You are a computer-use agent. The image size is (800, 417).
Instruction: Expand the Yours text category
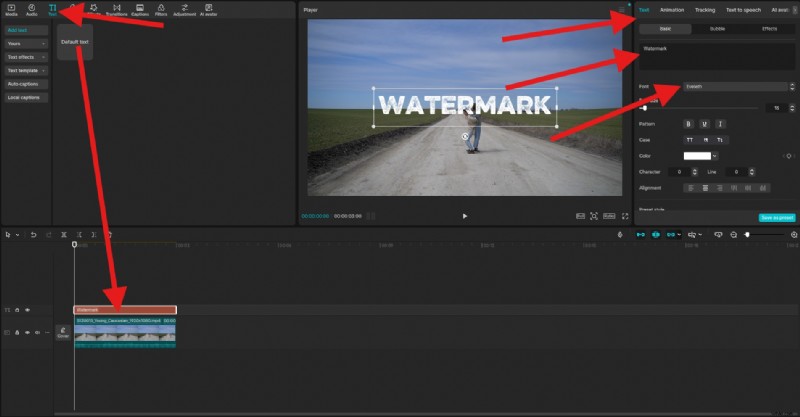point(27,44)
